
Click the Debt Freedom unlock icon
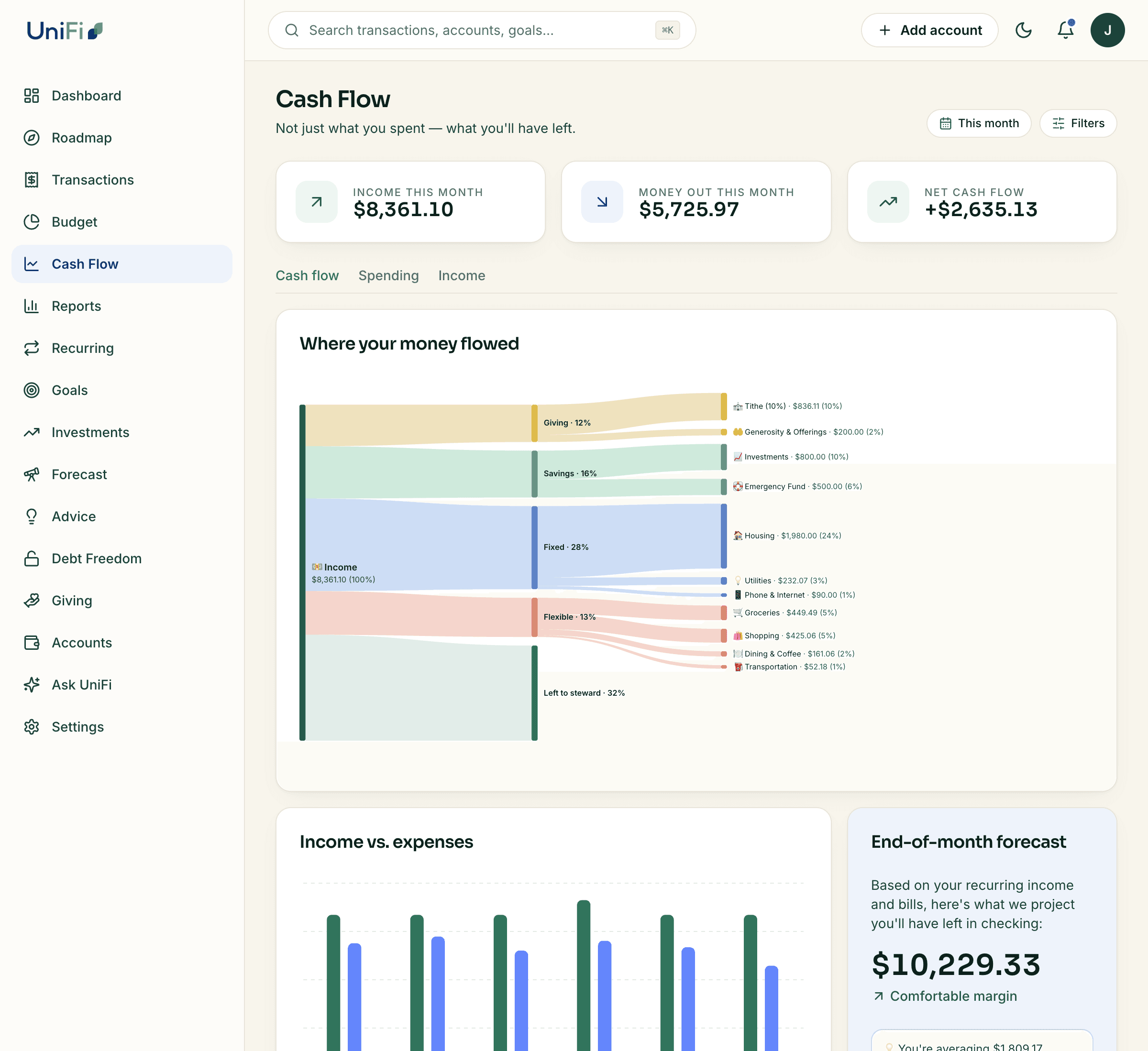tap(32, 558)
